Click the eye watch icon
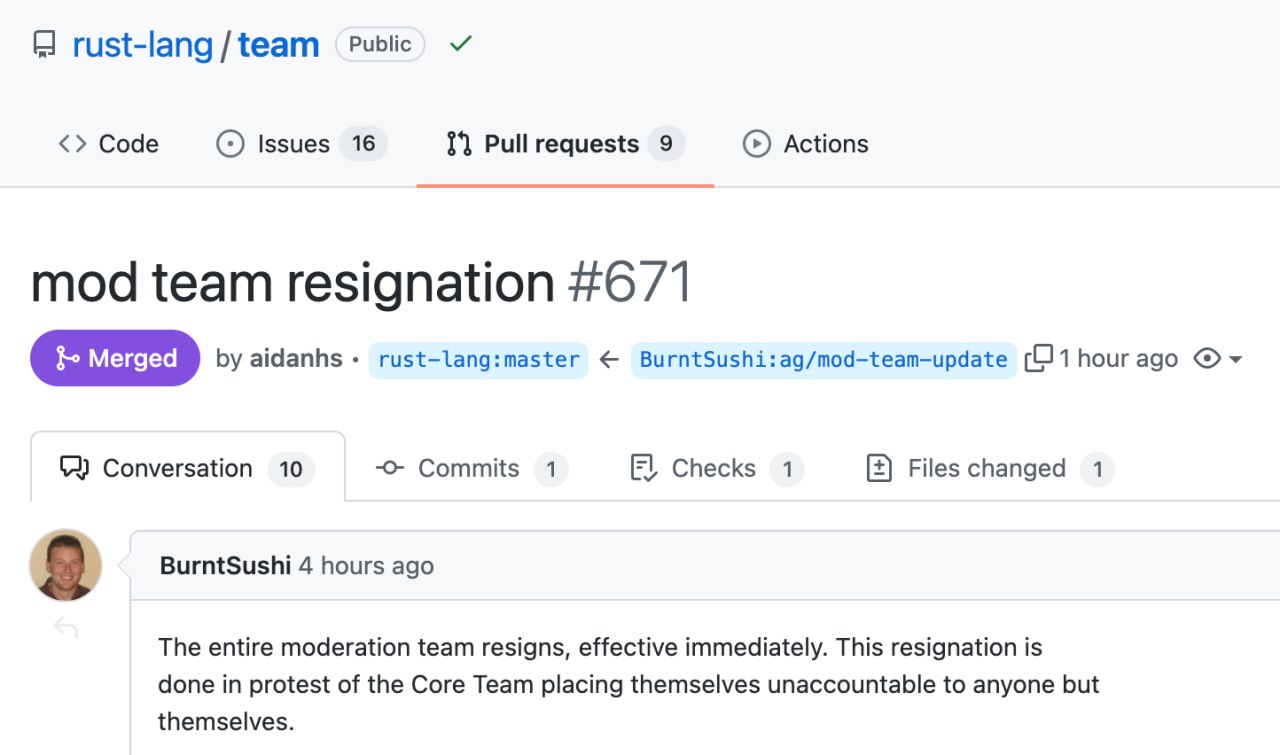 (x=1207, y=358)
